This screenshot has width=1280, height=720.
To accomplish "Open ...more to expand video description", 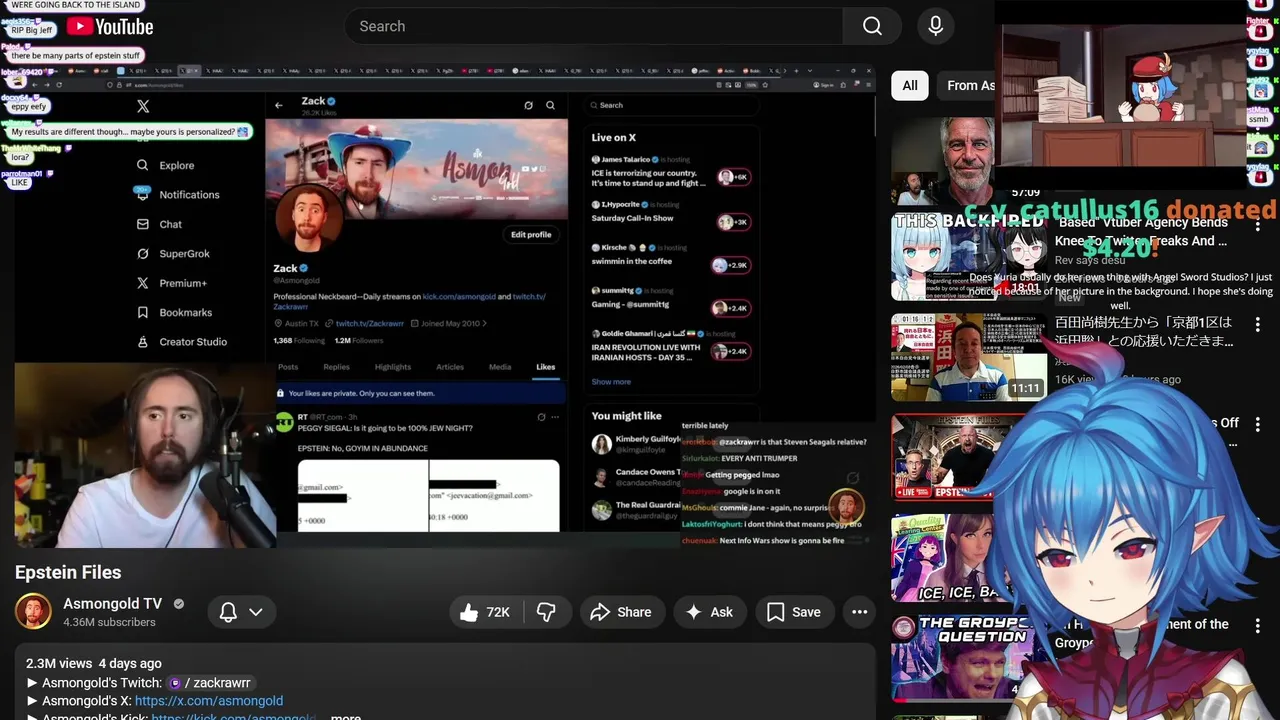I will [344, 716].
